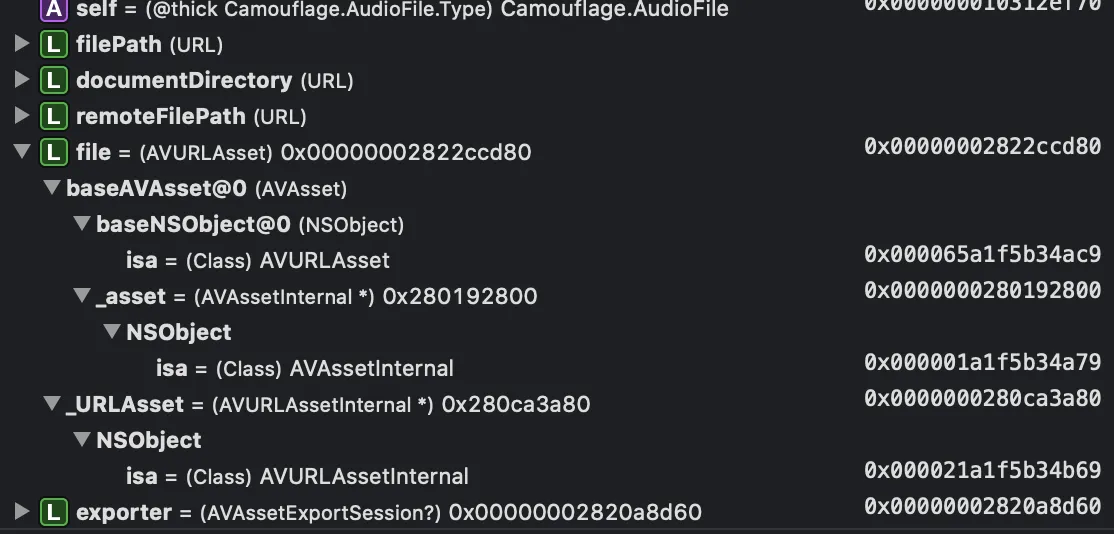The image size is (1114, 534).
Task: Collapse the baseAVAsset@0 node
Action: point(52,189)
